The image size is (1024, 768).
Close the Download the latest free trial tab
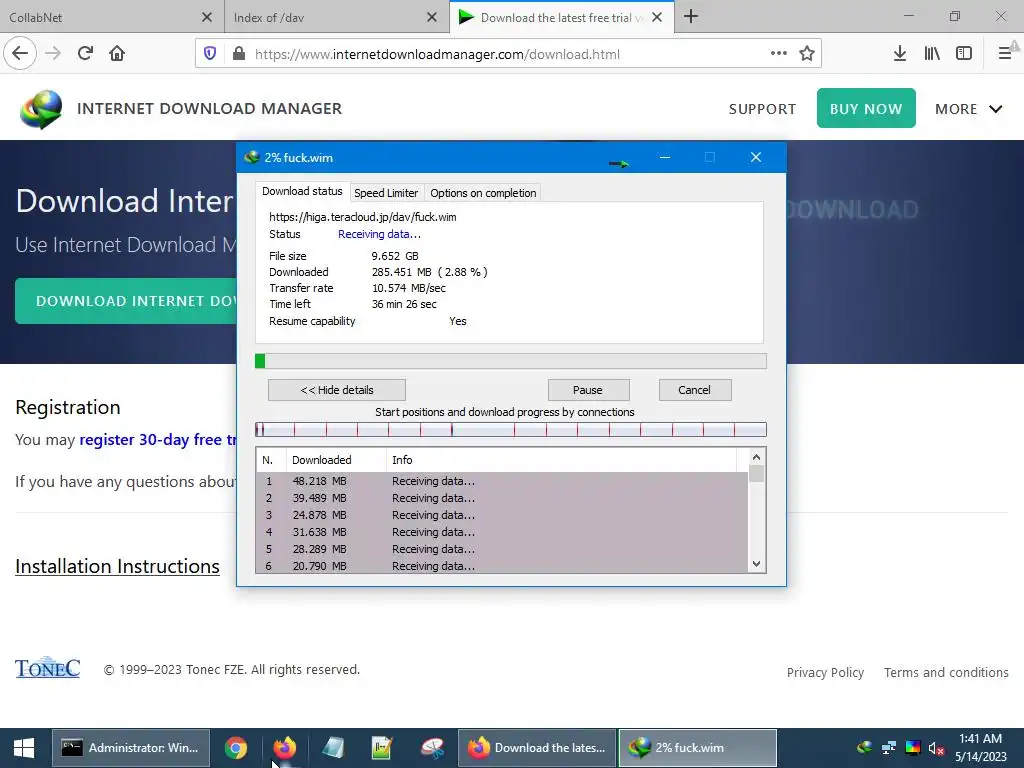(x=657, y=17)
